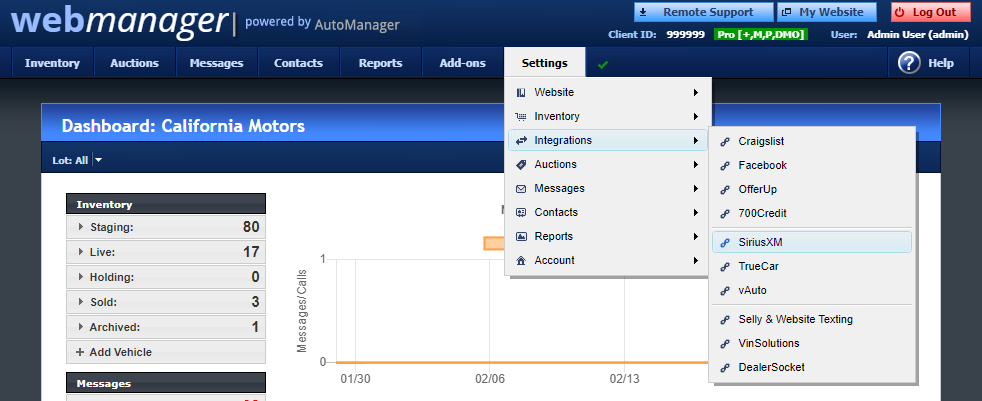Image resolution: width=982 pixels, height=401 pixels.
Task: Click the Contacts card icon in Settings menu
Action: (521, 212)
